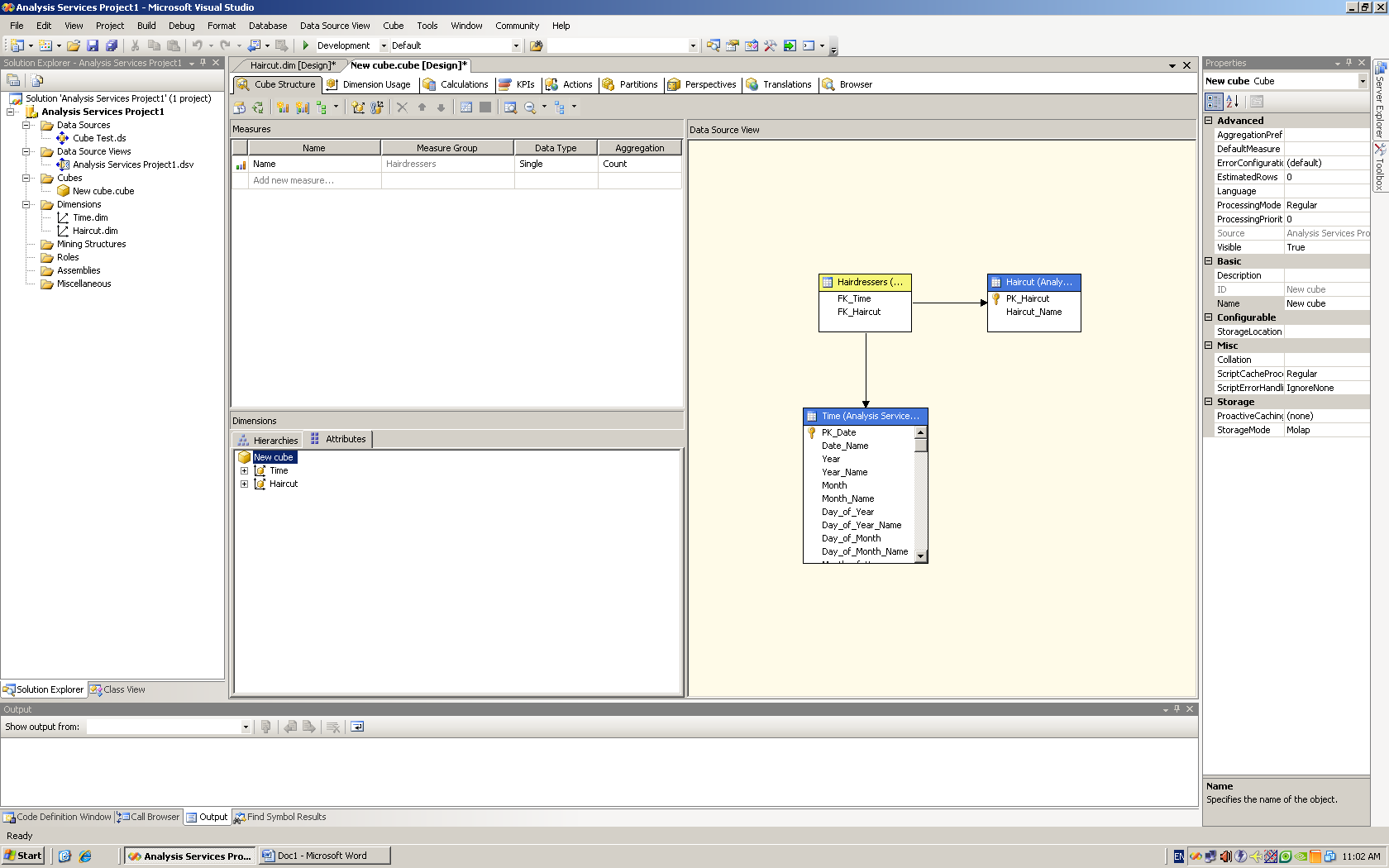Switch to the Partitions tab
This screenshot has width=1389, height=868.
[x=631, y=84]
